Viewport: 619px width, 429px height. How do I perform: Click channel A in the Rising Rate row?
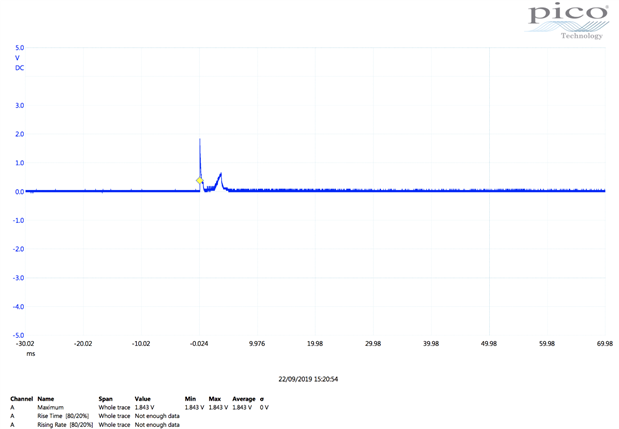coord(12,425)
